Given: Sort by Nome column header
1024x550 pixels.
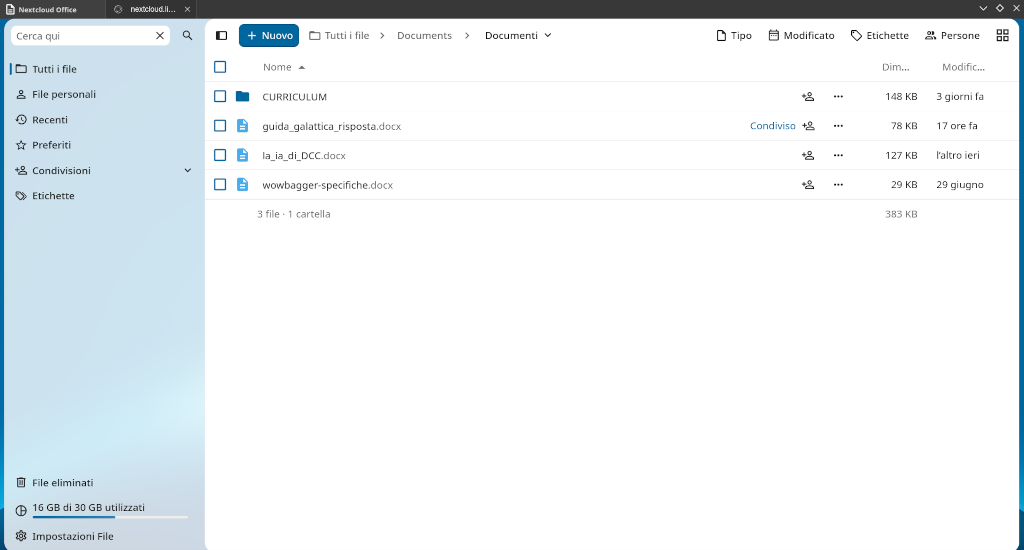Looking at the screenshot, I should [x=283, y=67].
